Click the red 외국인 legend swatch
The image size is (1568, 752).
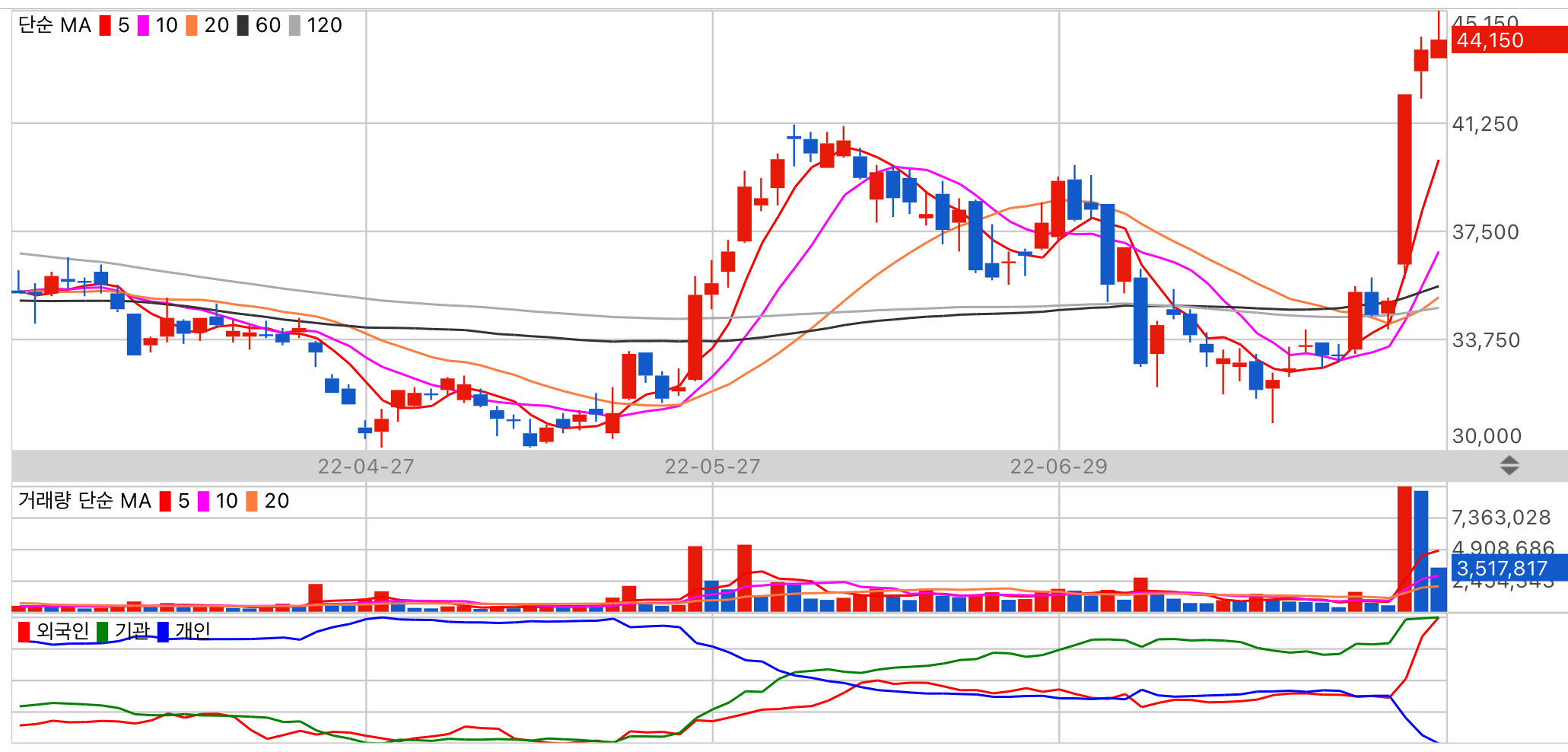(24, 632)
